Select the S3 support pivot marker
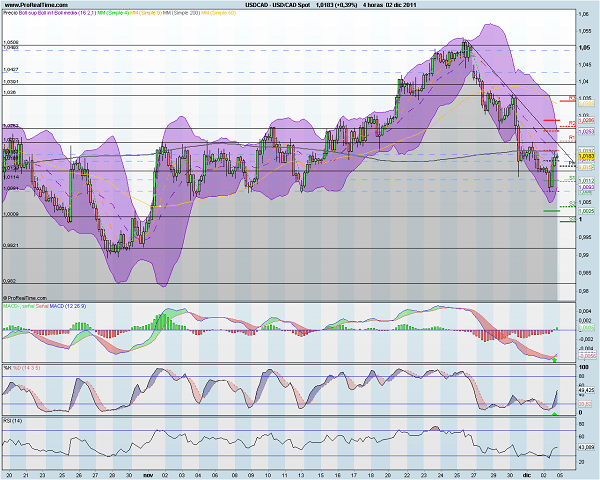The width and height of the screenshot is (600, 480). tap(572, 219)
